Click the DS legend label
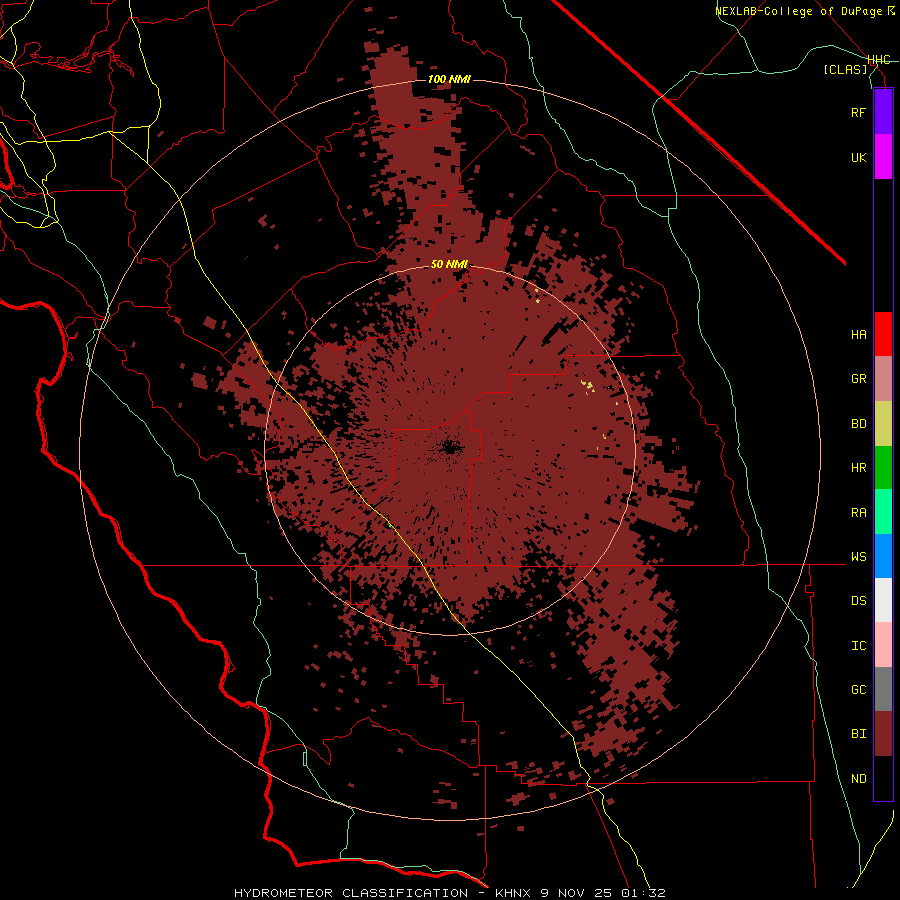The image size is (900, 900). pos(858,601)
